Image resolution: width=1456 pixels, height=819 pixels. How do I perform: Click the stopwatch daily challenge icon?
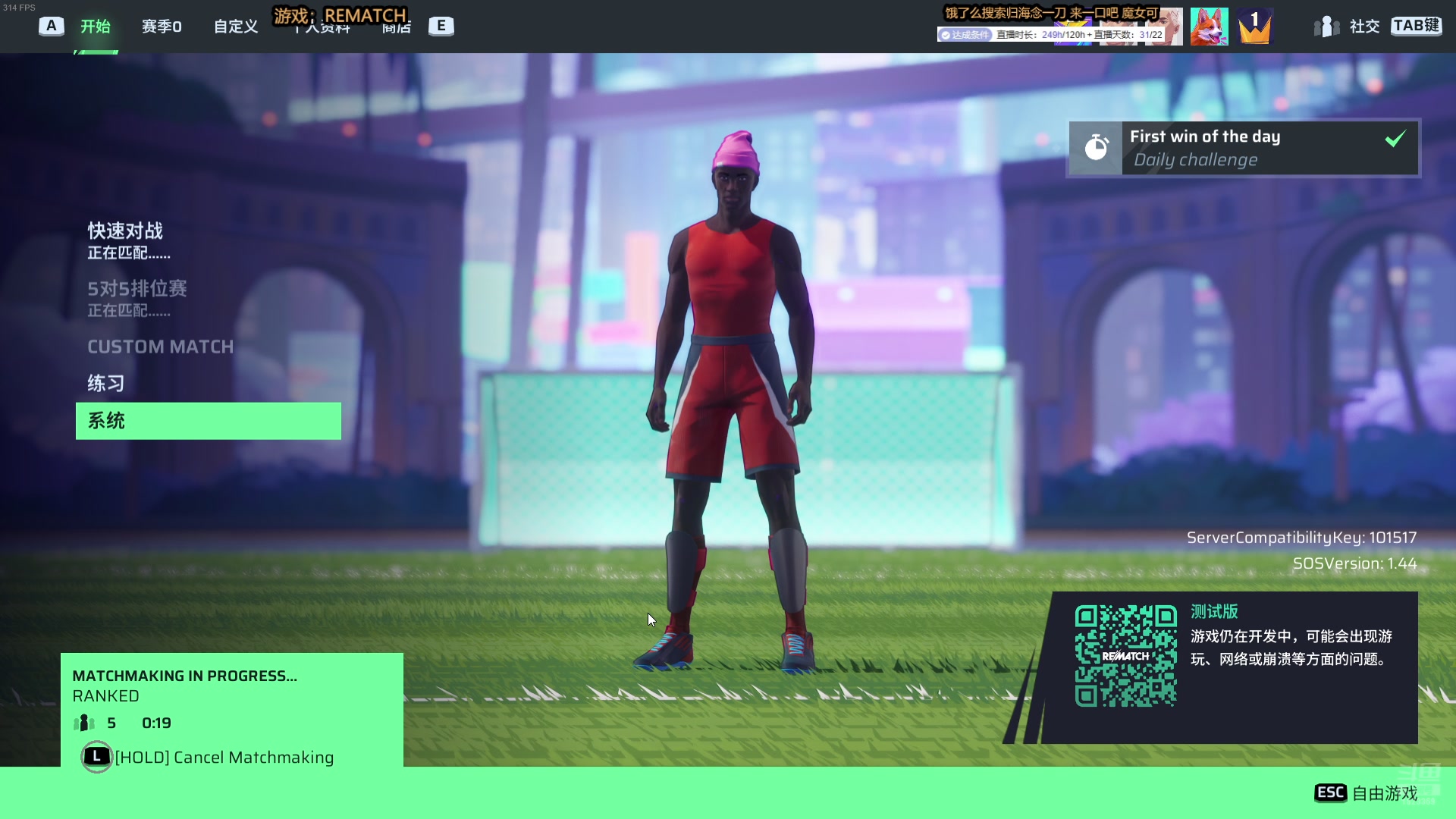pyautogui.click(x=1096, y=147)
